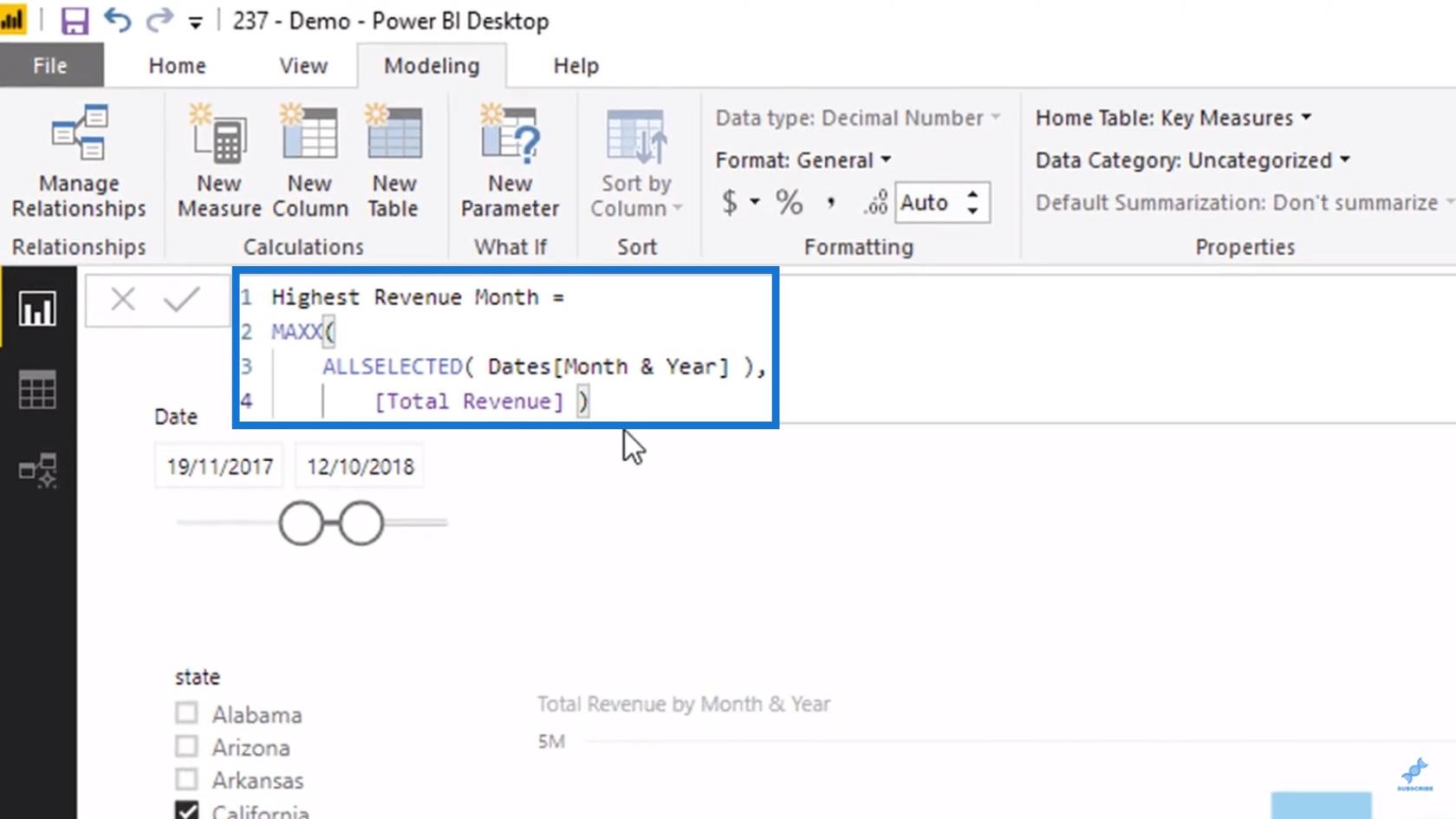Click the right date slider handle
Viewport: 1456px width, 819px height.
click(x=361, y=523)
